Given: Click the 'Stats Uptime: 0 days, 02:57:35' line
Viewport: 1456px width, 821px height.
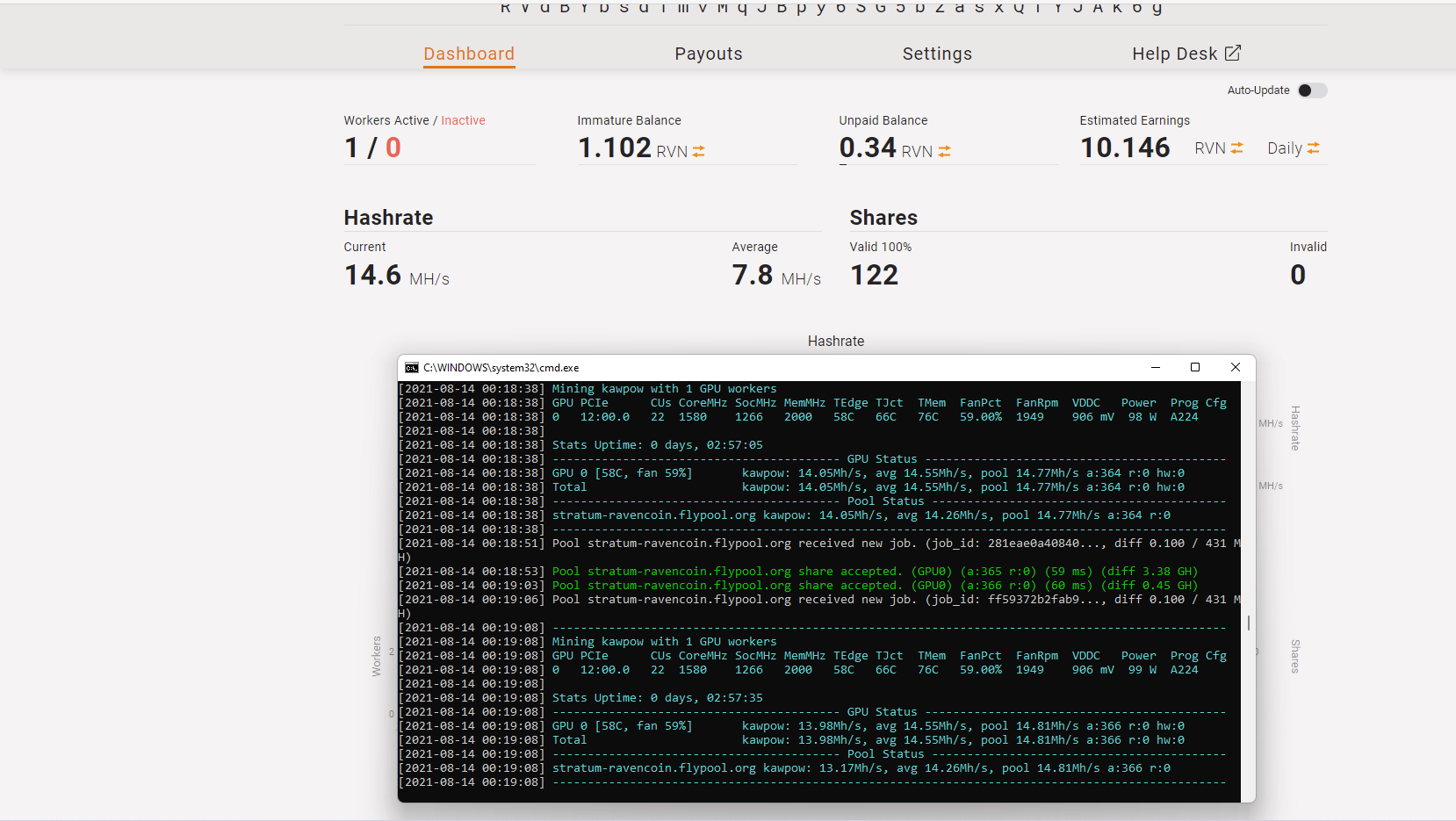Looking at the screenshot, I should [x=657, y=698].
